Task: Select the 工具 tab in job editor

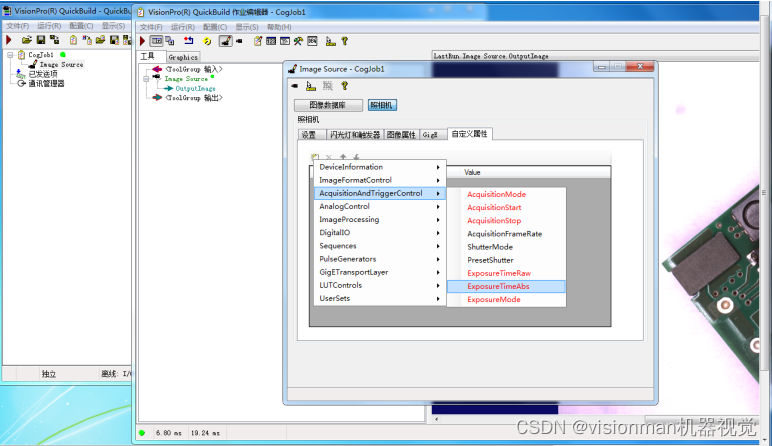Action: pyautogui.click(x=150, y=56)
